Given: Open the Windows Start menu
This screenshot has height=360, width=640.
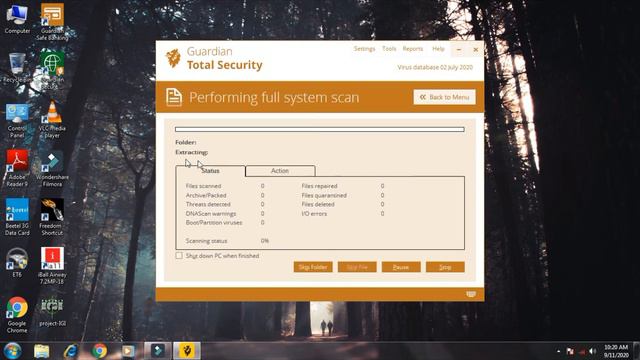Looking at the screenshot, I should click(13, 351).
